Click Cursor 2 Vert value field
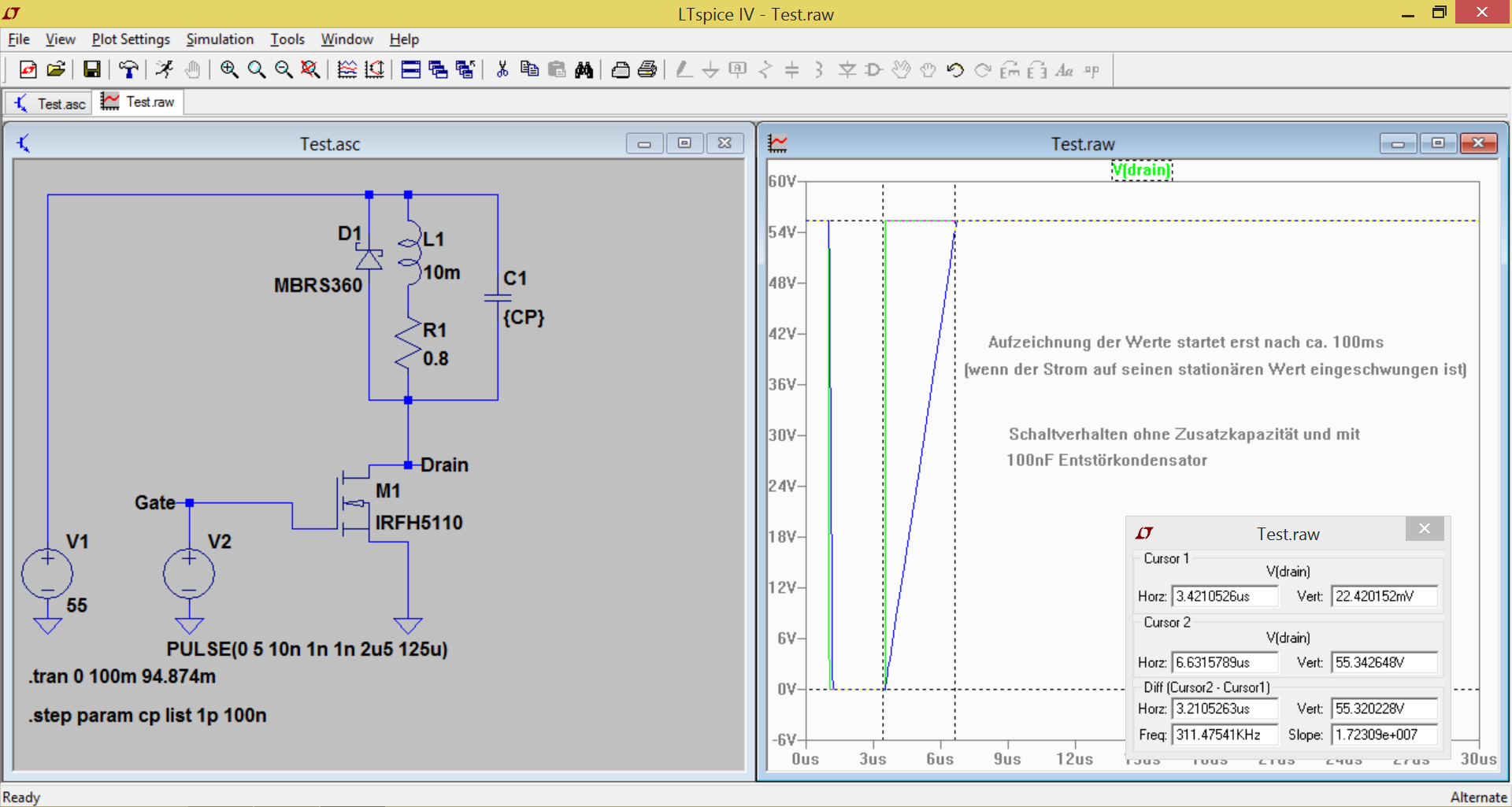1512x807 pixels. [x=1384, y=663]
